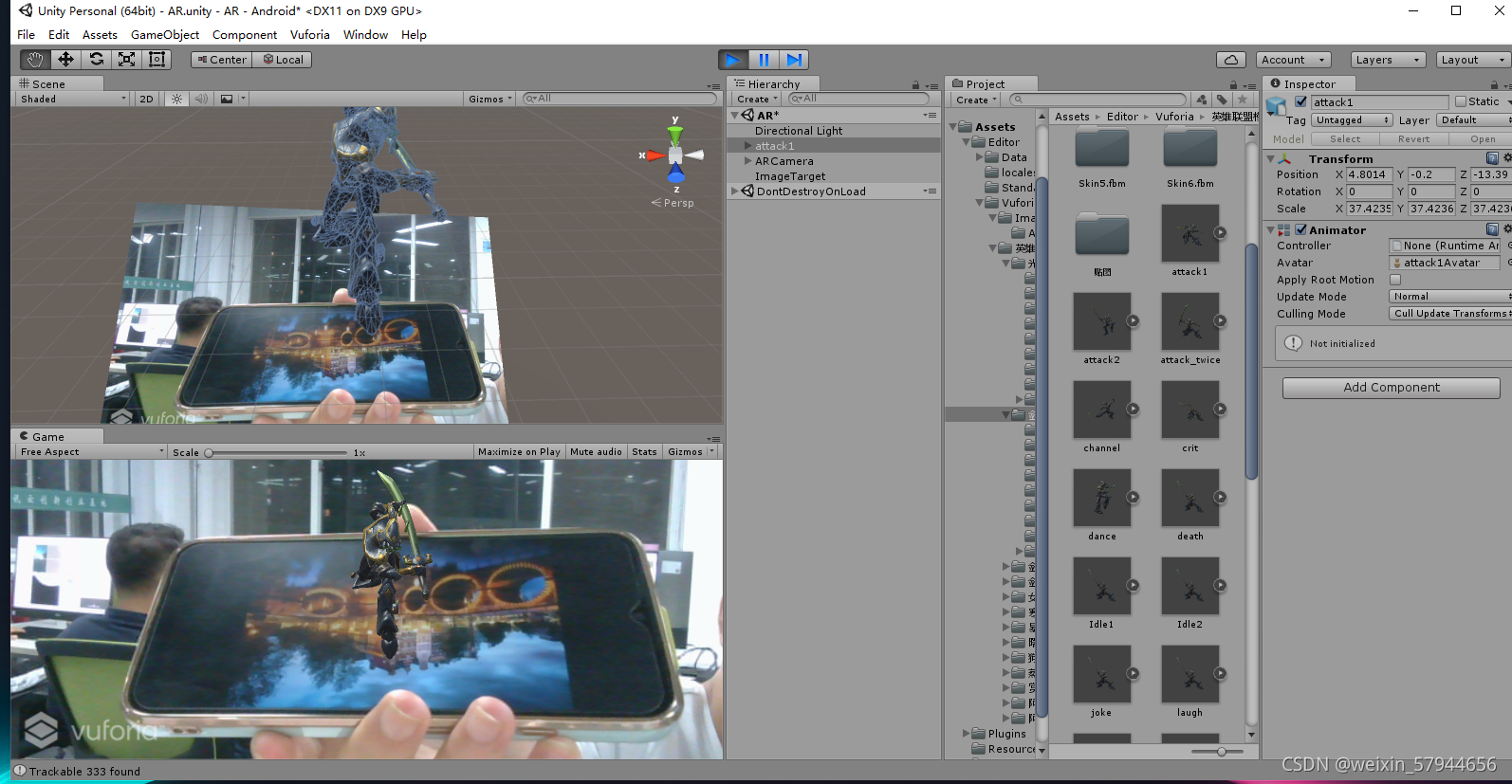Open the GameObject menu
This screenshot has width=1512, height=784.
(x=165, y=34)
